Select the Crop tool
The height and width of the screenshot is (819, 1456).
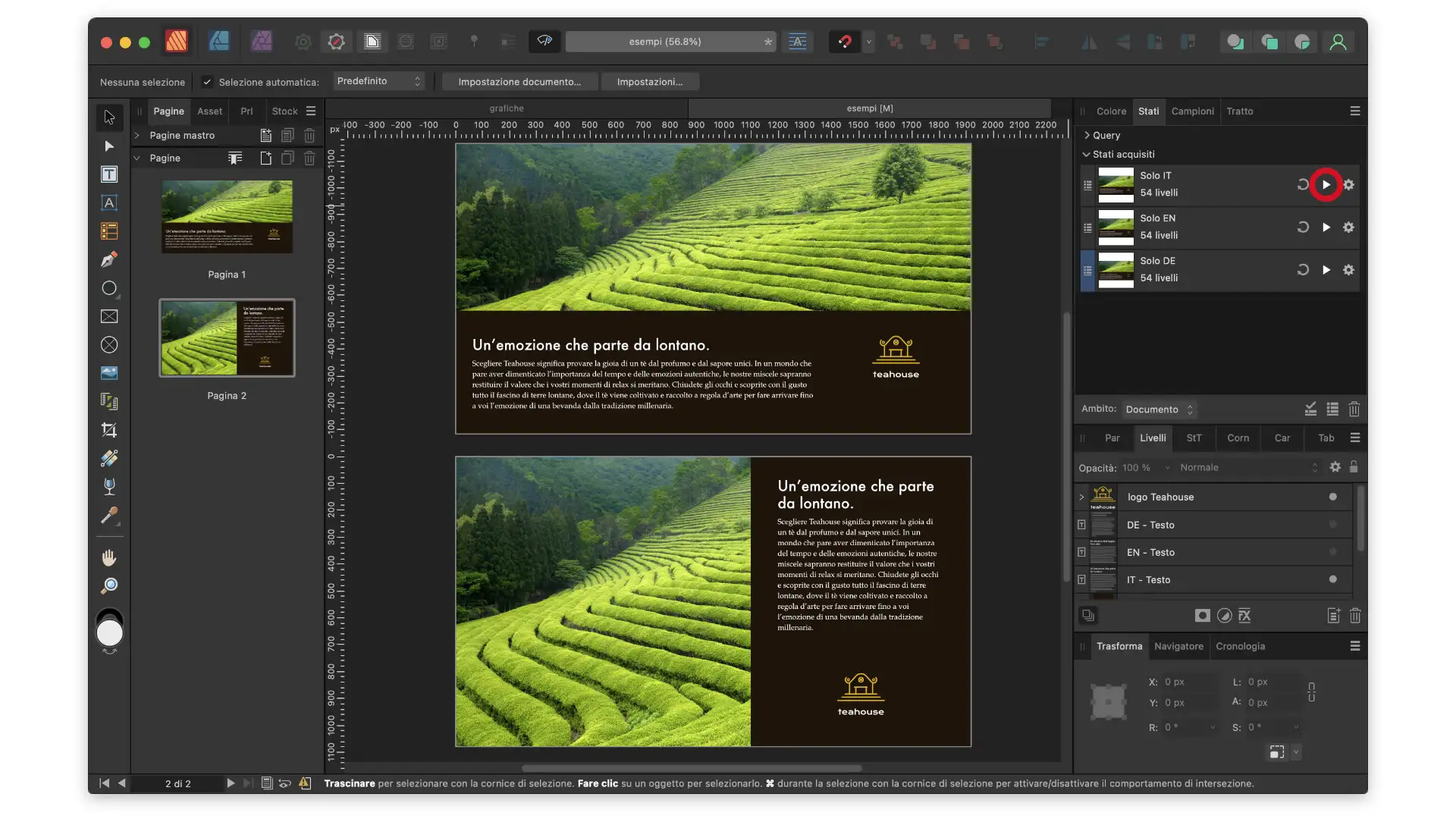click(x=109, y=430)
